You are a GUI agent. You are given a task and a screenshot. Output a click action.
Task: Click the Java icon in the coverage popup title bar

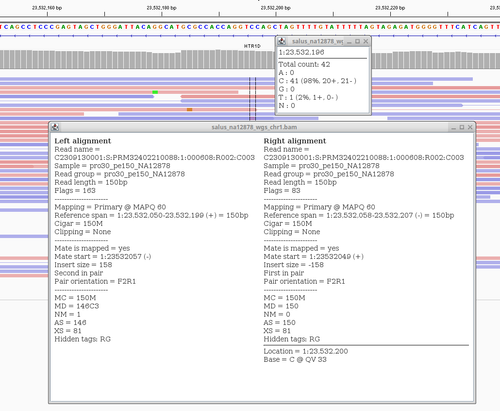pyautogui.click(x=282, y=41)
